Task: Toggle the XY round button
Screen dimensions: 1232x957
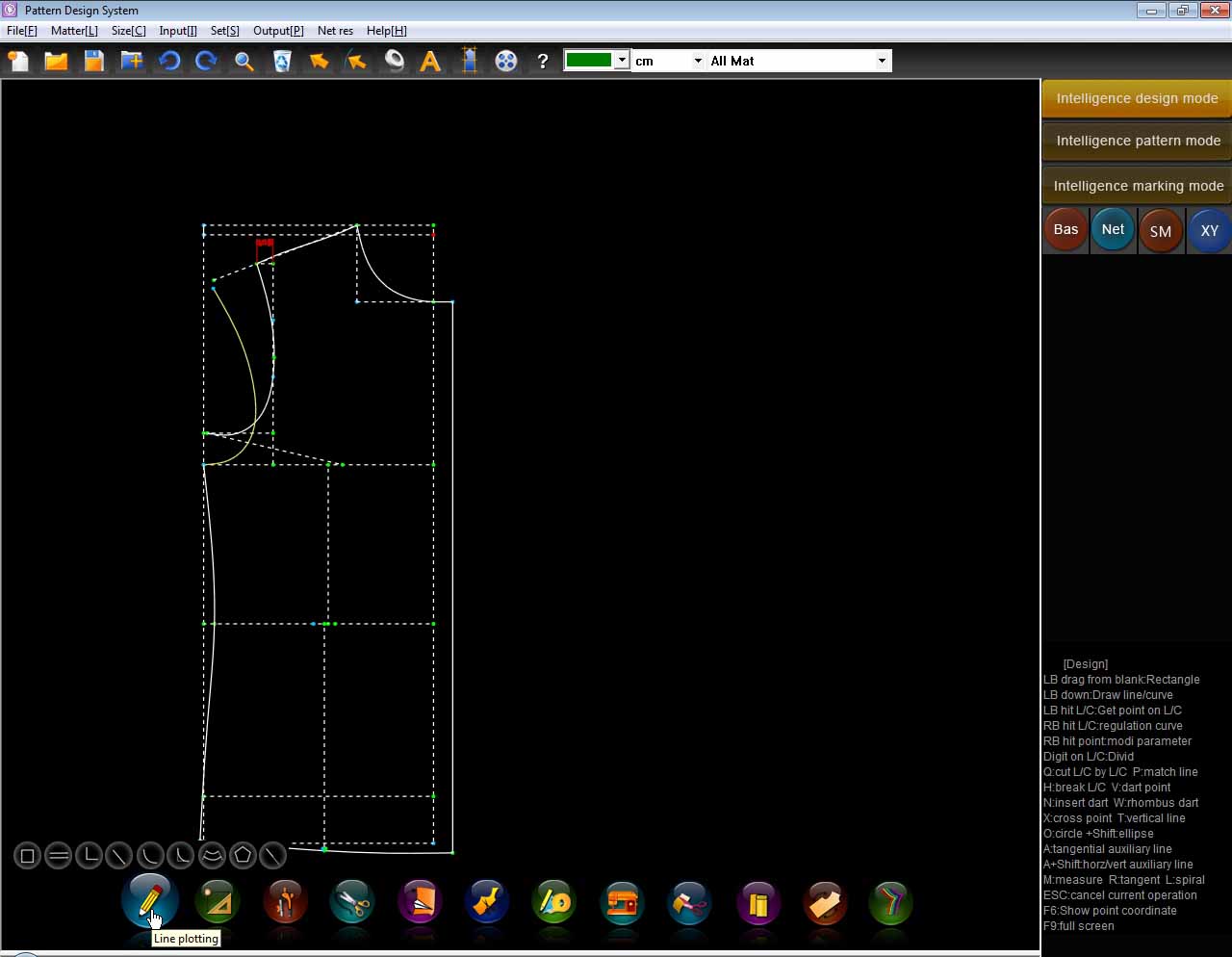Action: pyautogui.click(x=1209, y=231)
